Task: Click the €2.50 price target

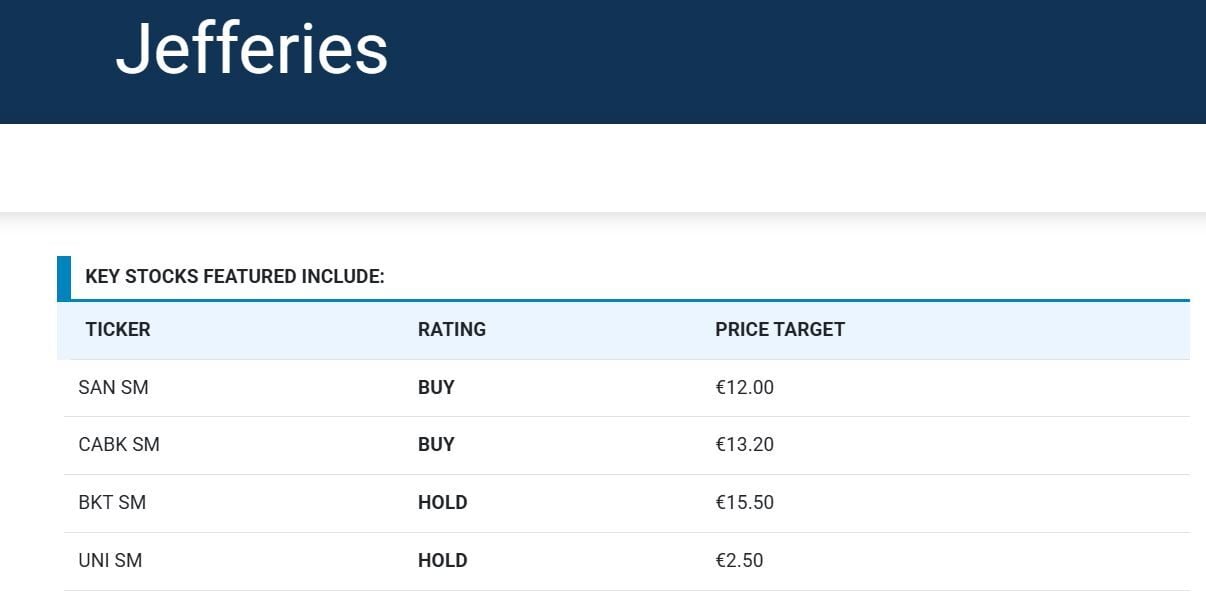Action: 739,561
